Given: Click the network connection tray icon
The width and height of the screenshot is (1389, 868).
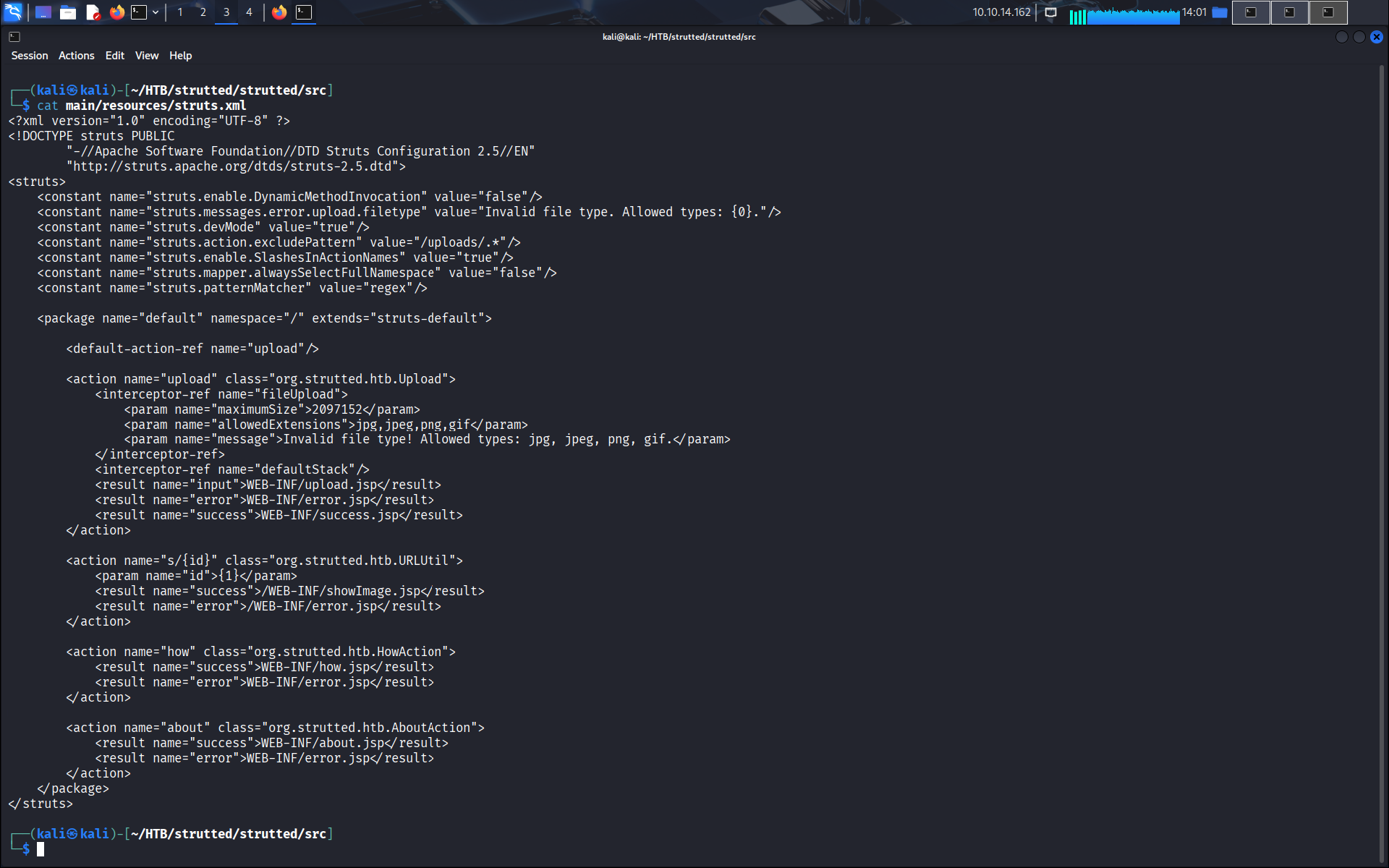Looking at the screenshot, I should tap(1050, 12).
